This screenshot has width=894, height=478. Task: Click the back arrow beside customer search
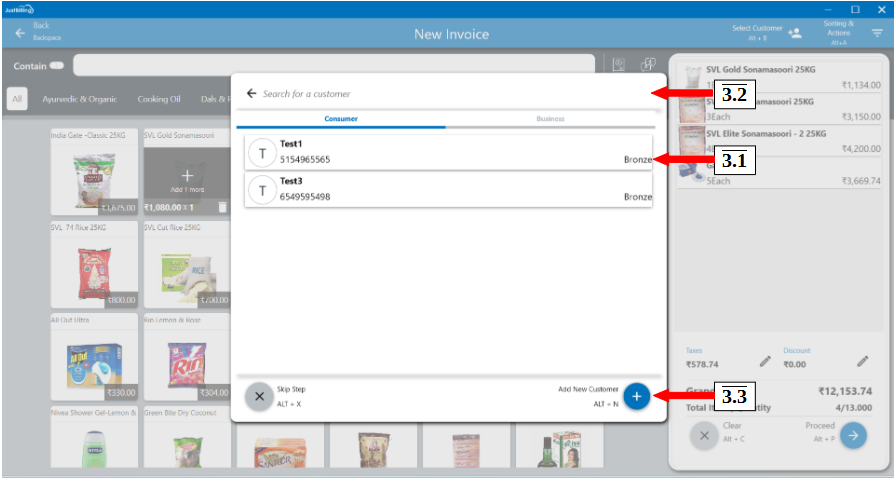point(251,94)
